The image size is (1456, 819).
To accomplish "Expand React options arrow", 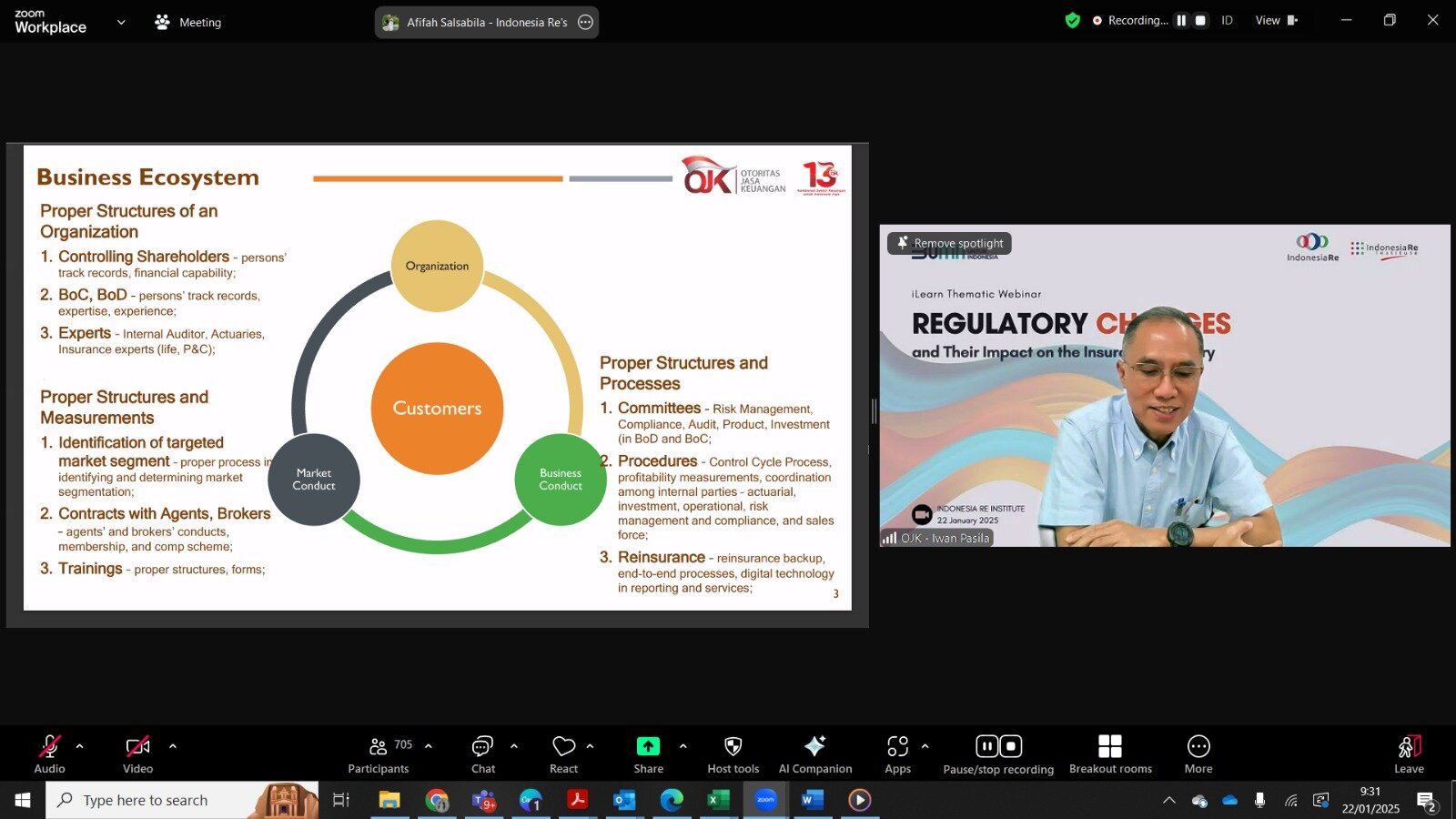I will 590,746.
